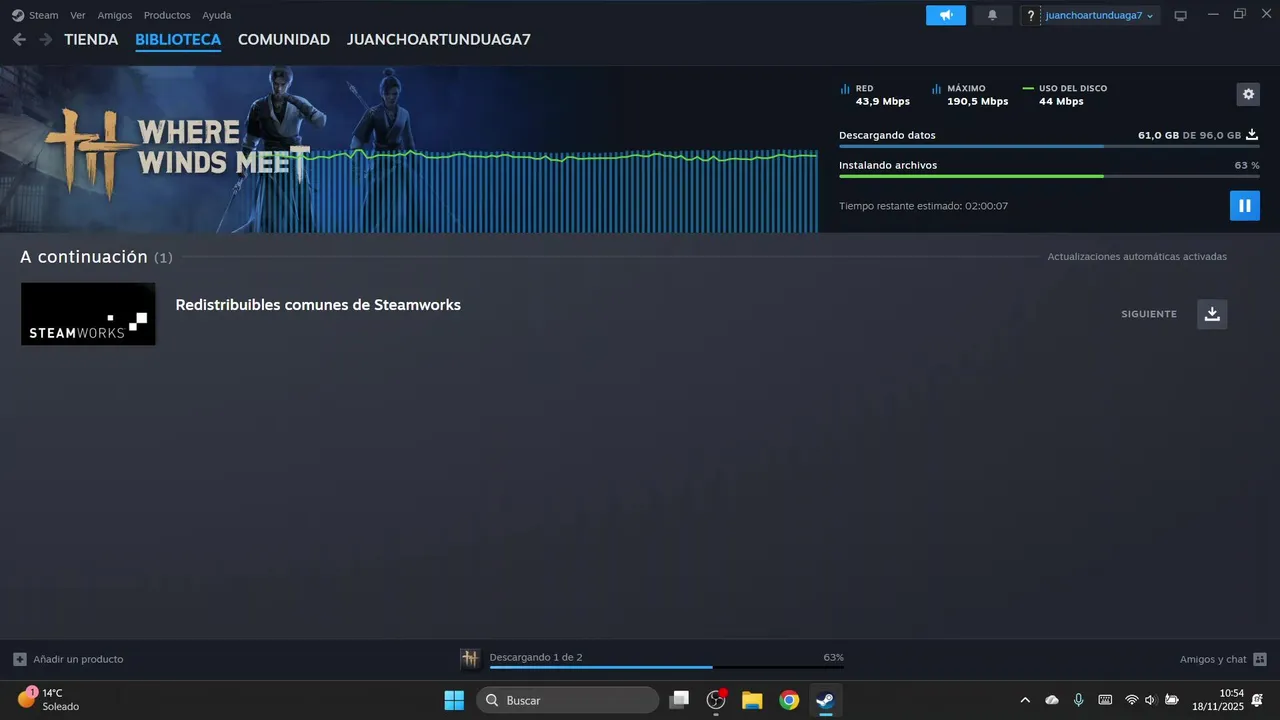Click the download icon beside 96,0 GB
Viewport: 1280px width, 720px height.
1252,134
